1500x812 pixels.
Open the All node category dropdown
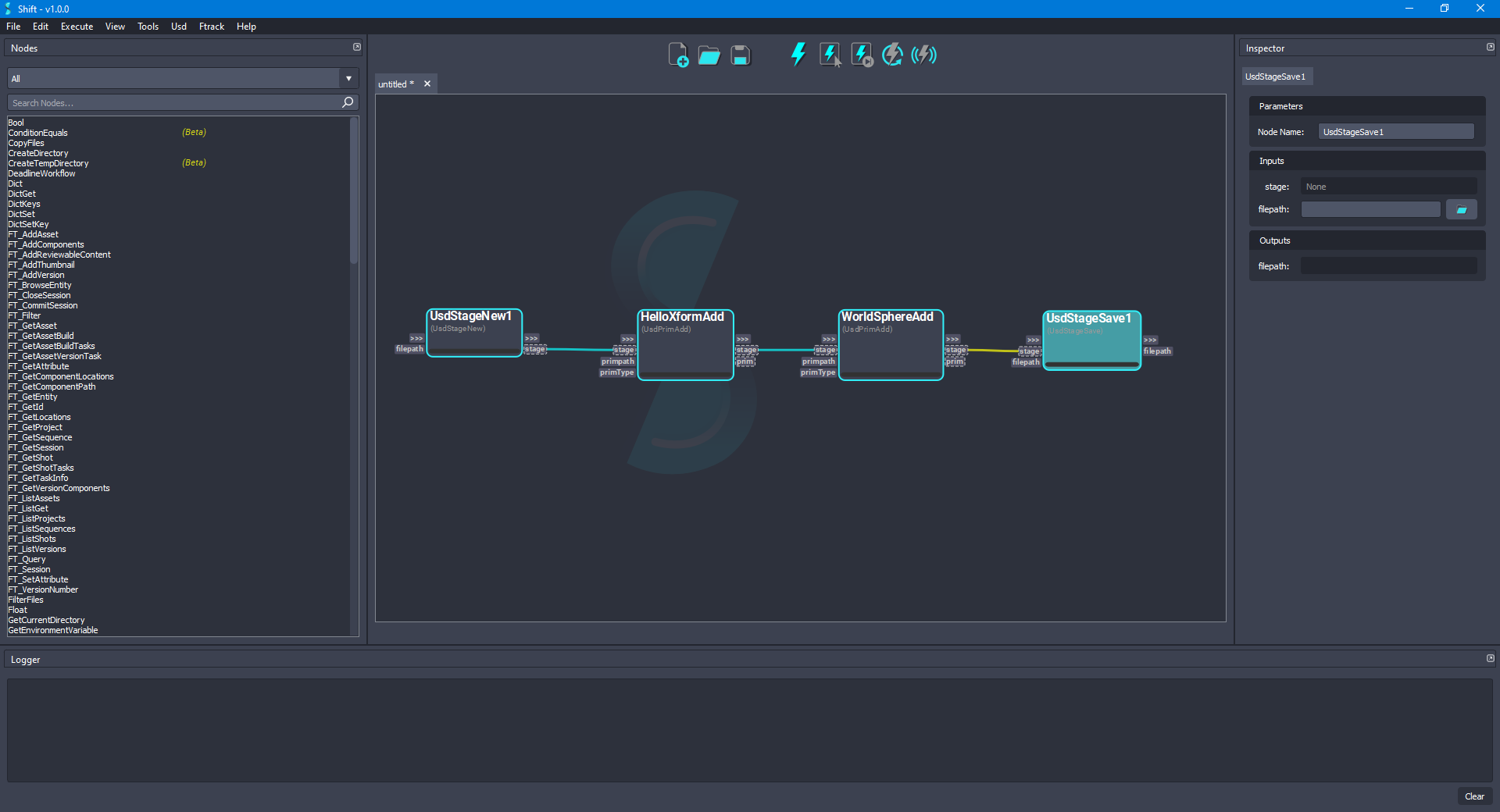tap(348, 79)
